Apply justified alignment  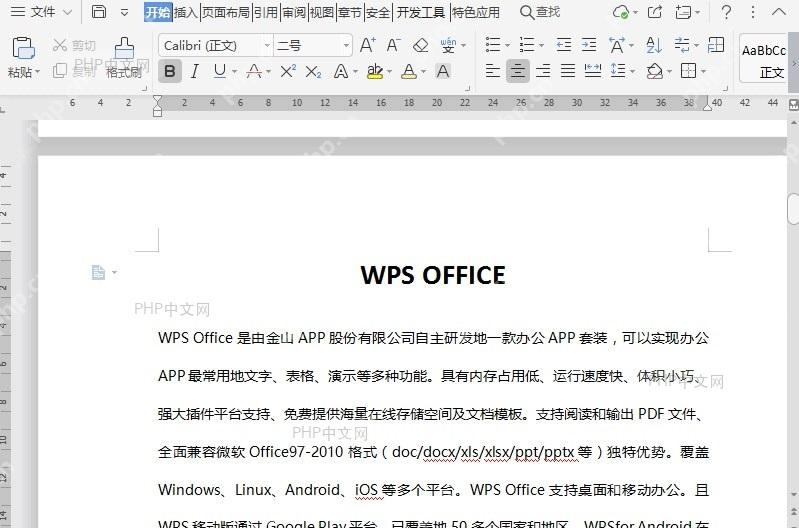pyautogui.click(x=568, y=71)
